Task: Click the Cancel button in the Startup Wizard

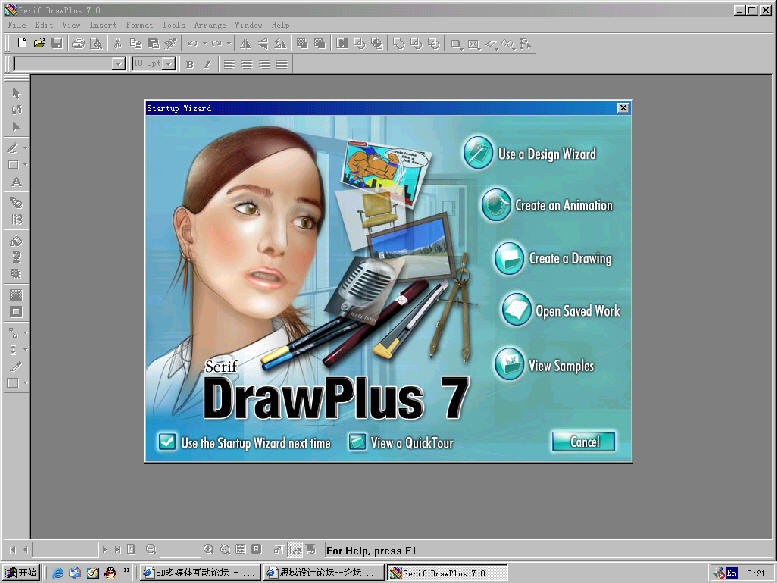Action: tap(583, 441)
